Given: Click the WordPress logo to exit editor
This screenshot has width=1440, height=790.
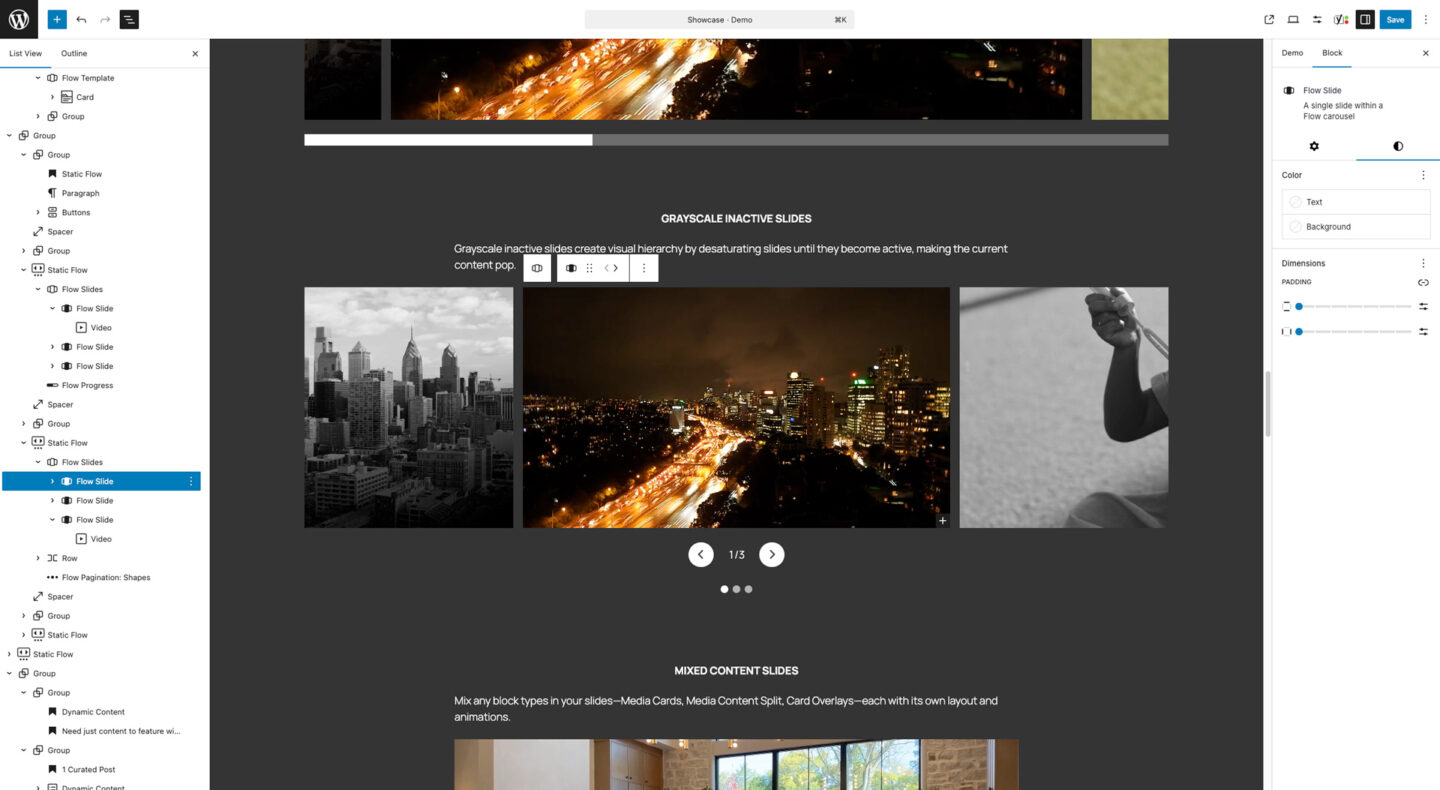Looking at the screenshot, I should click(x=19, y=19).
